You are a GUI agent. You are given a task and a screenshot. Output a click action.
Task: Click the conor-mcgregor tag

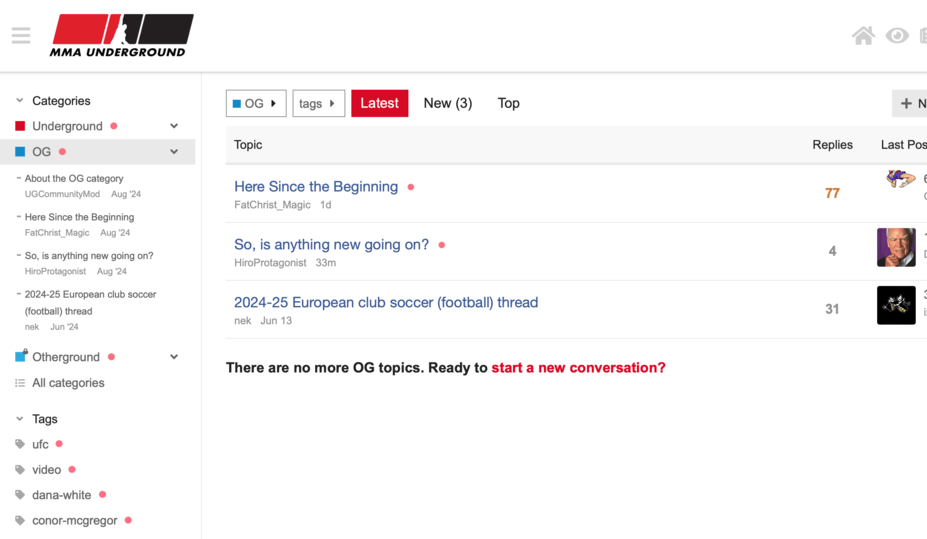click(x=74, y=520)
